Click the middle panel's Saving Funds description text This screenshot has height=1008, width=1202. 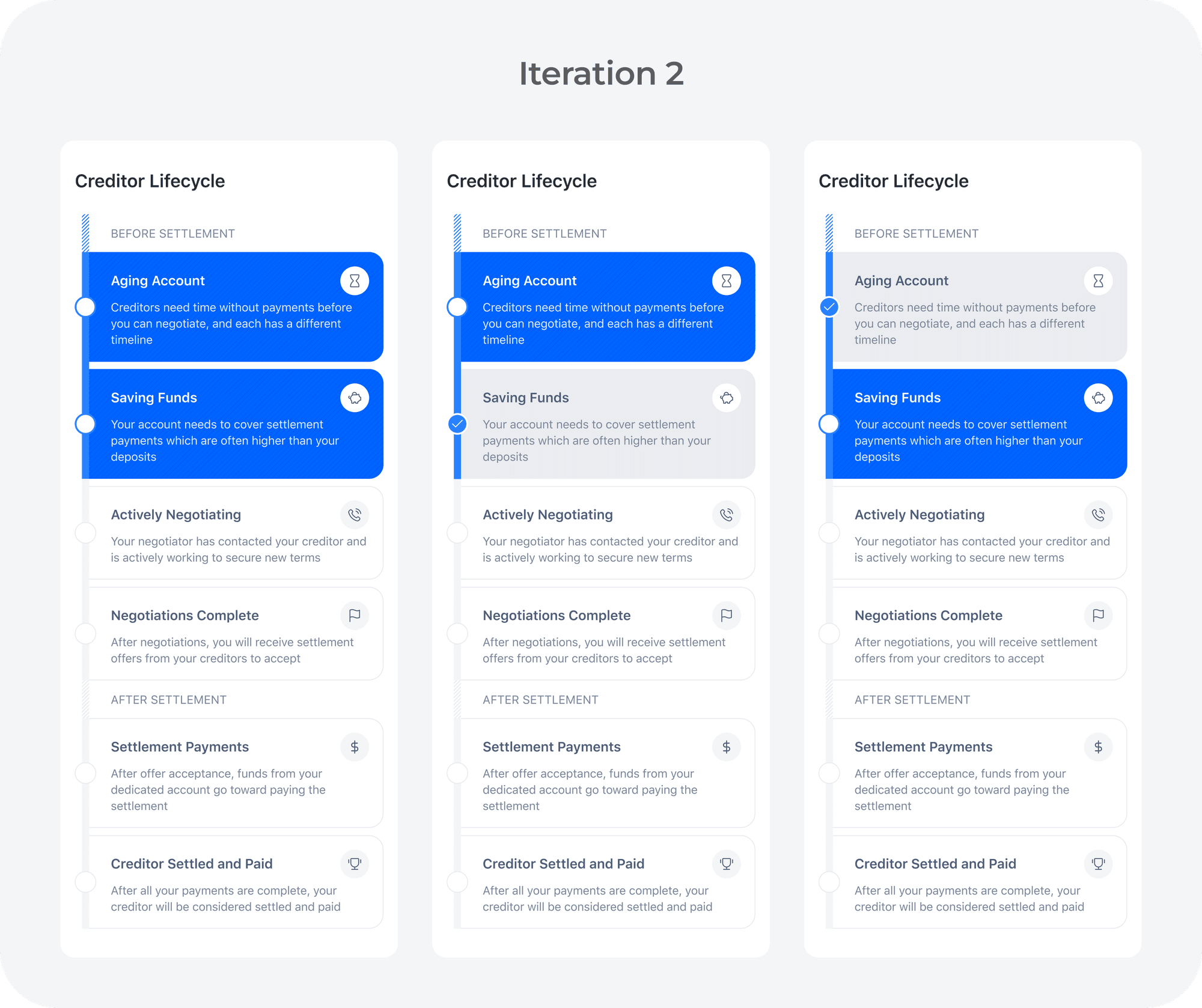coord(597,440)
